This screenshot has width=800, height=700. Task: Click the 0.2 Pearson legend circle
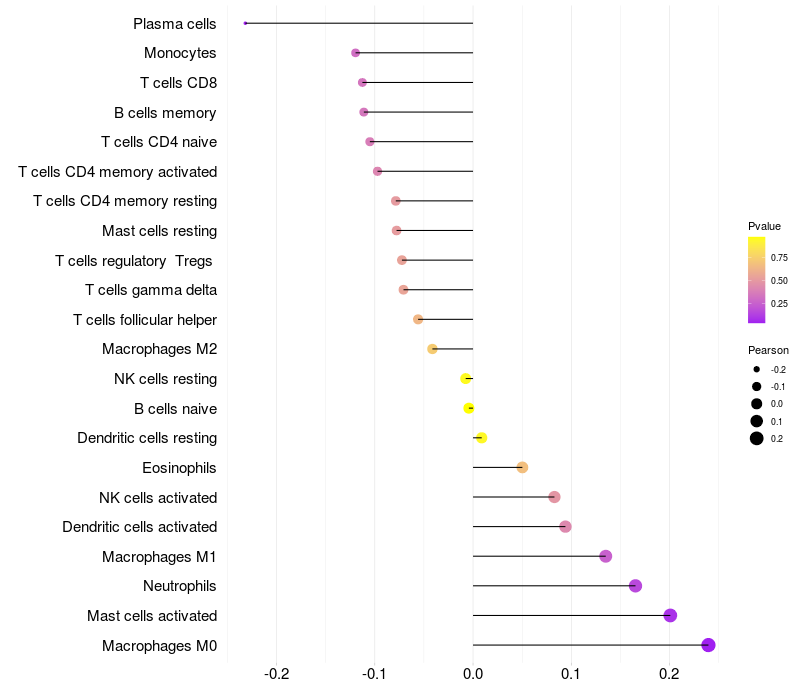click(757, 438)
